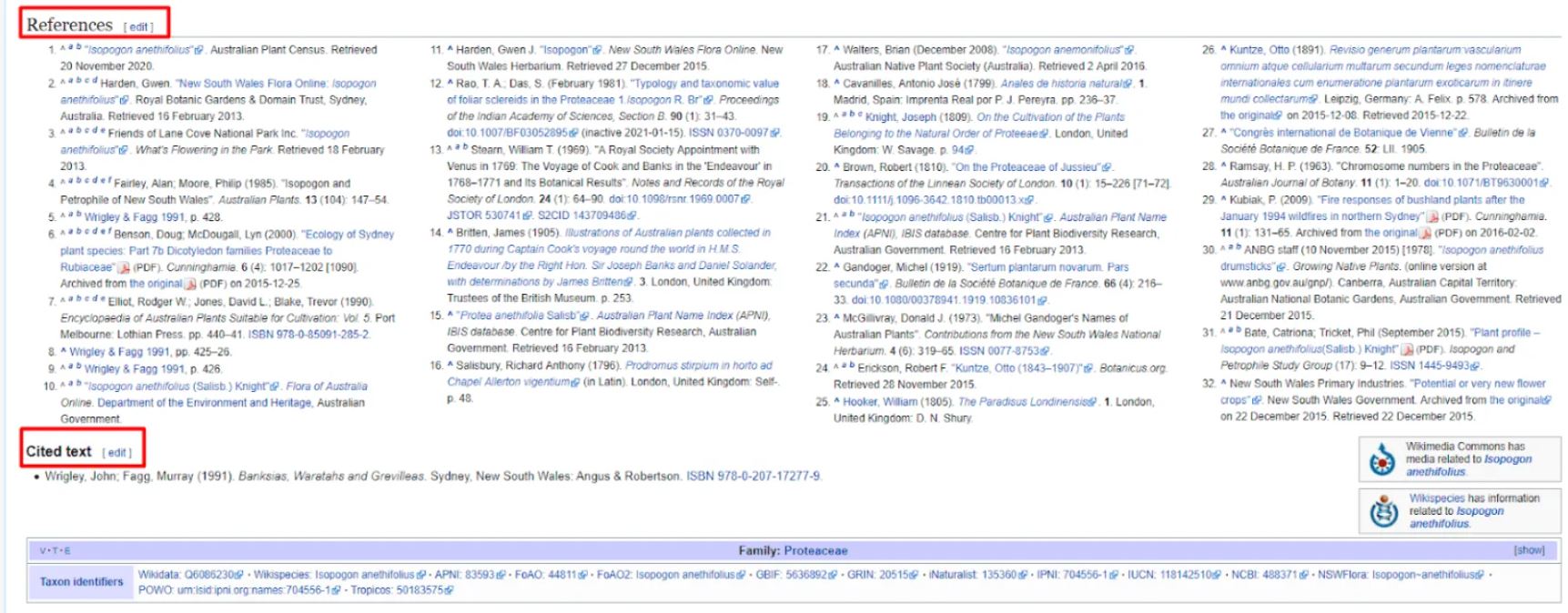1568x613 pixels.
Task: Click ISSN 0077-8753 link
Action: point(1005,351)
